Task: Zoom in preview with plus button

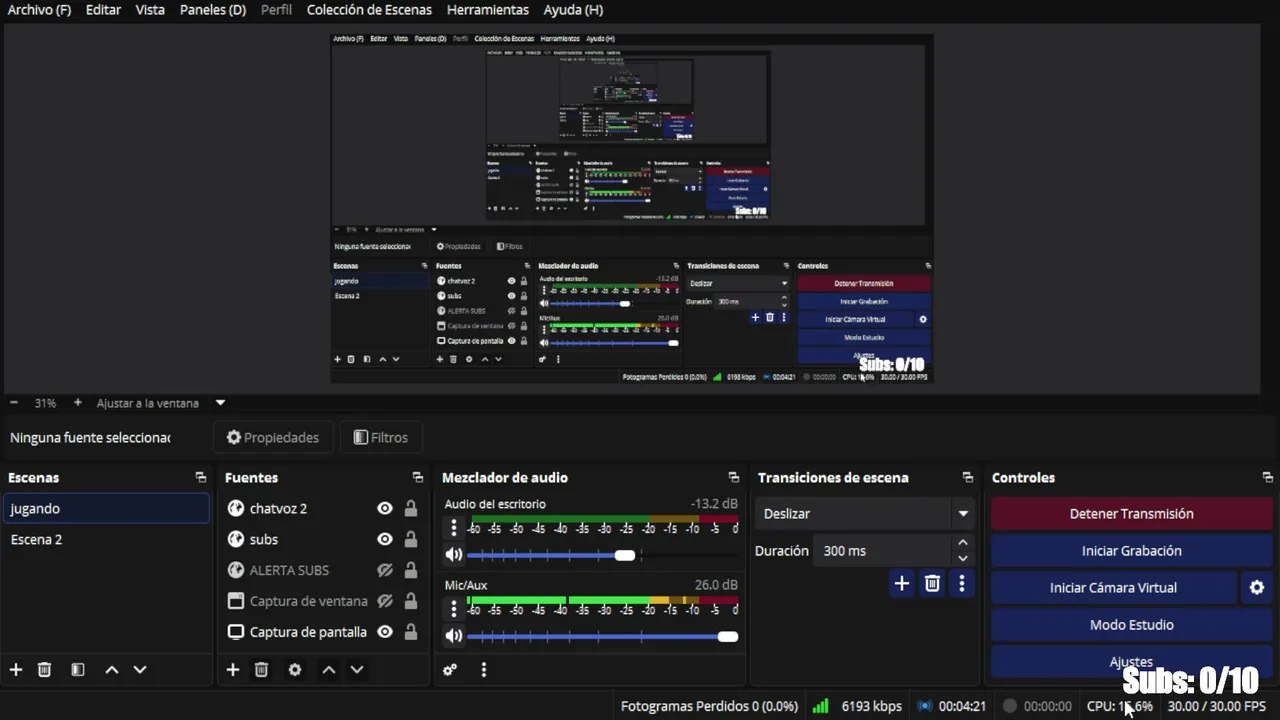Action: (x=77, y=403)
